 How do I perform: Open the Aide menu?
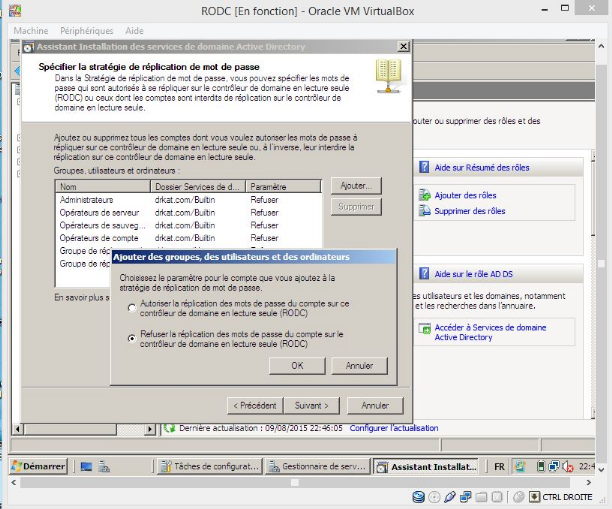click(x=134, y=31)
